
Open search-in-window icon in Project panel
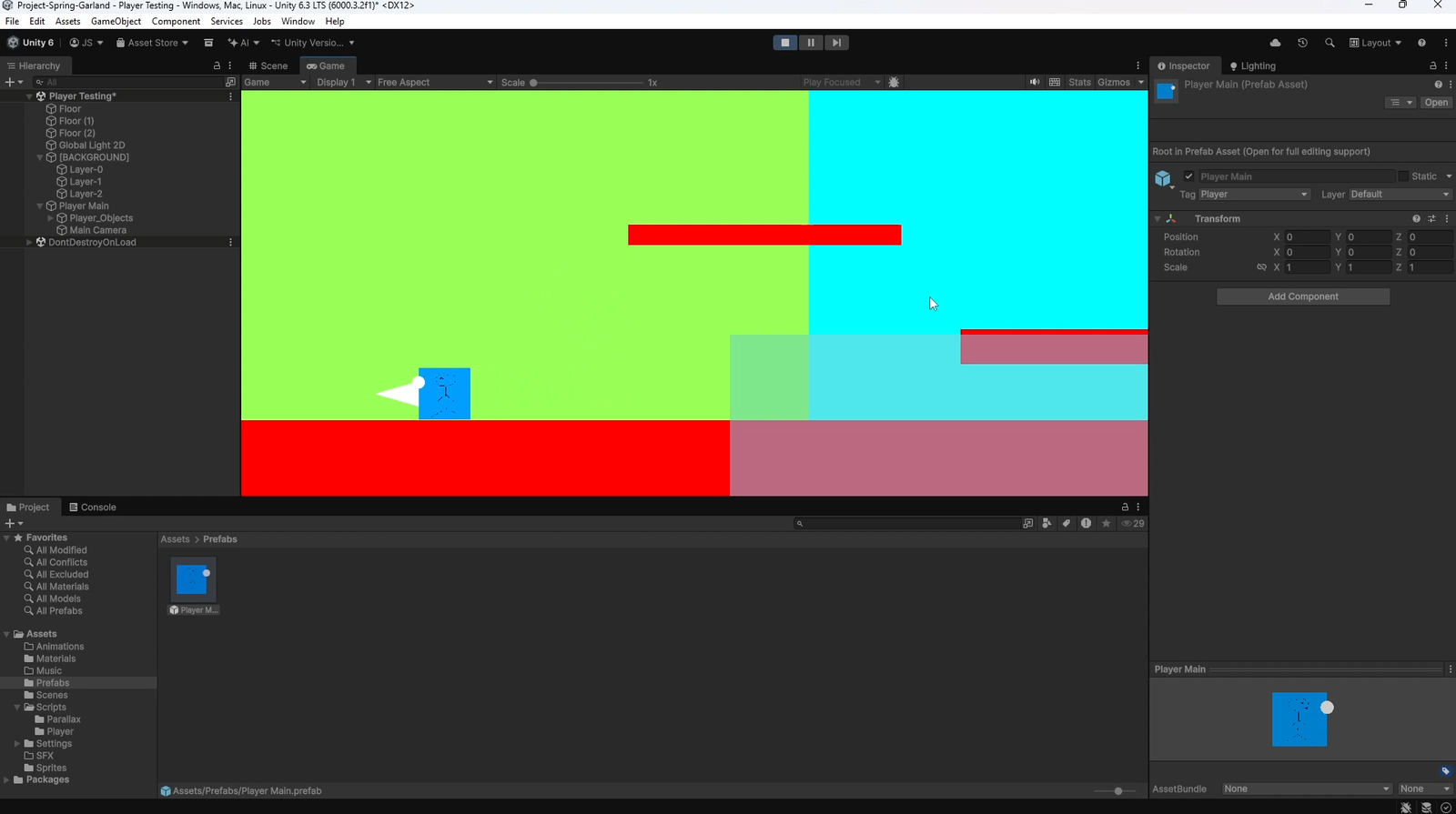[x=1027, y=523]
